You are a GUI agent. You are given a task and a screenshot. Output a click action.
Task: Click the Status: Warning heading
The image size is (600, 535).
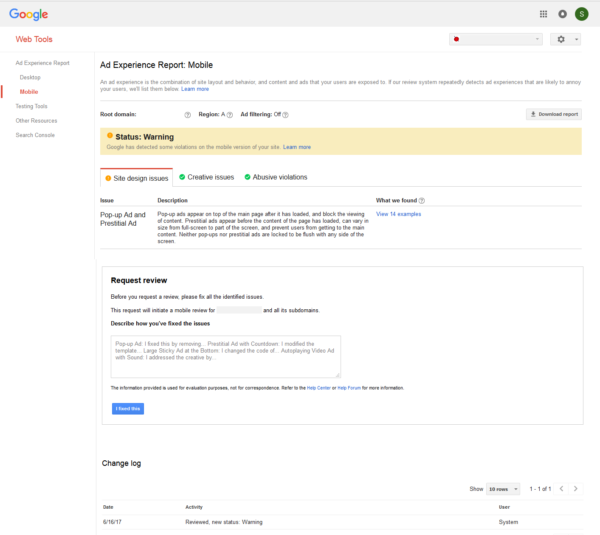click(x=145, y=137)
